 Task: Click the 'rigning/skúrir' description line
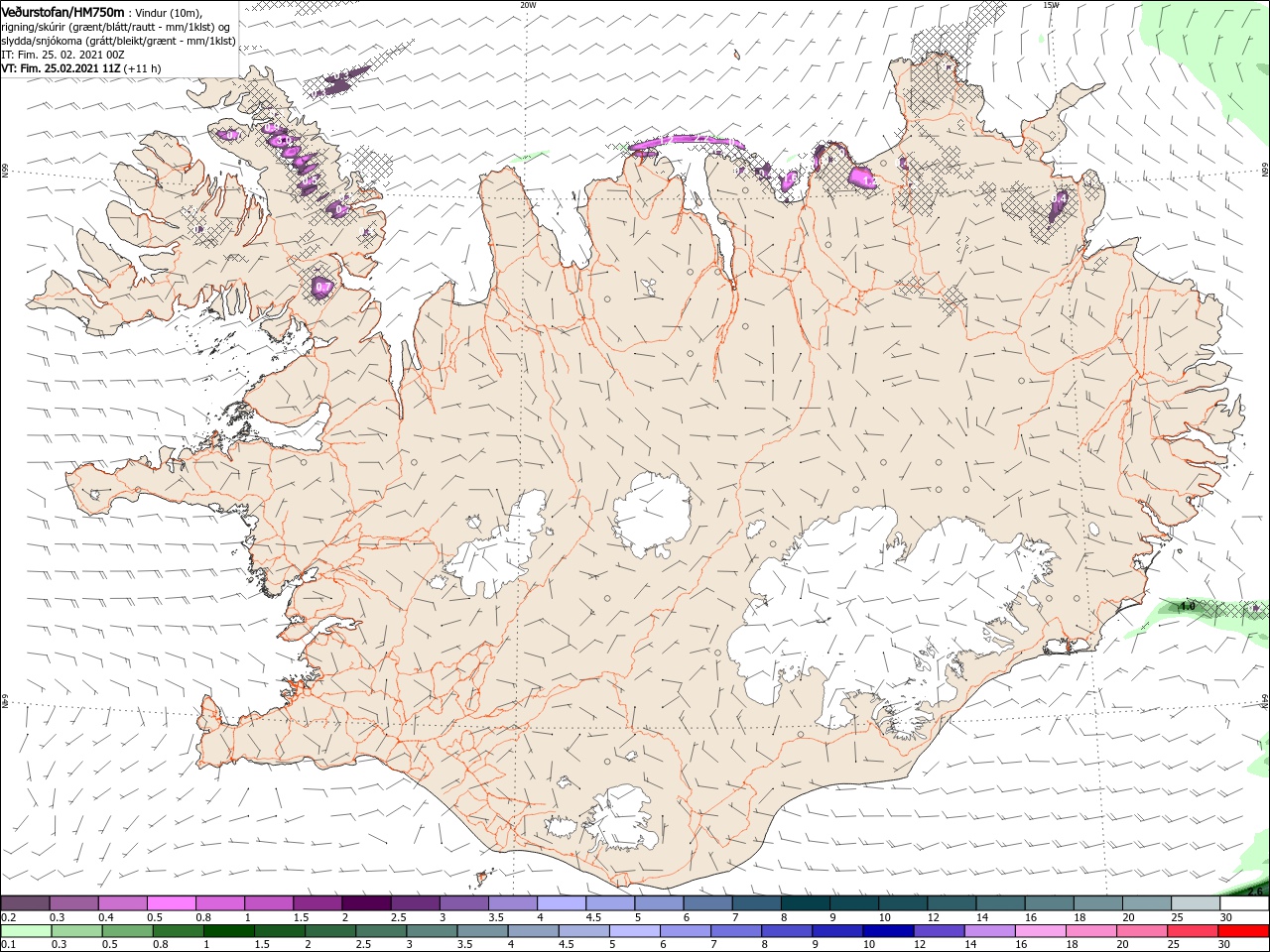[x=116, y=27]
